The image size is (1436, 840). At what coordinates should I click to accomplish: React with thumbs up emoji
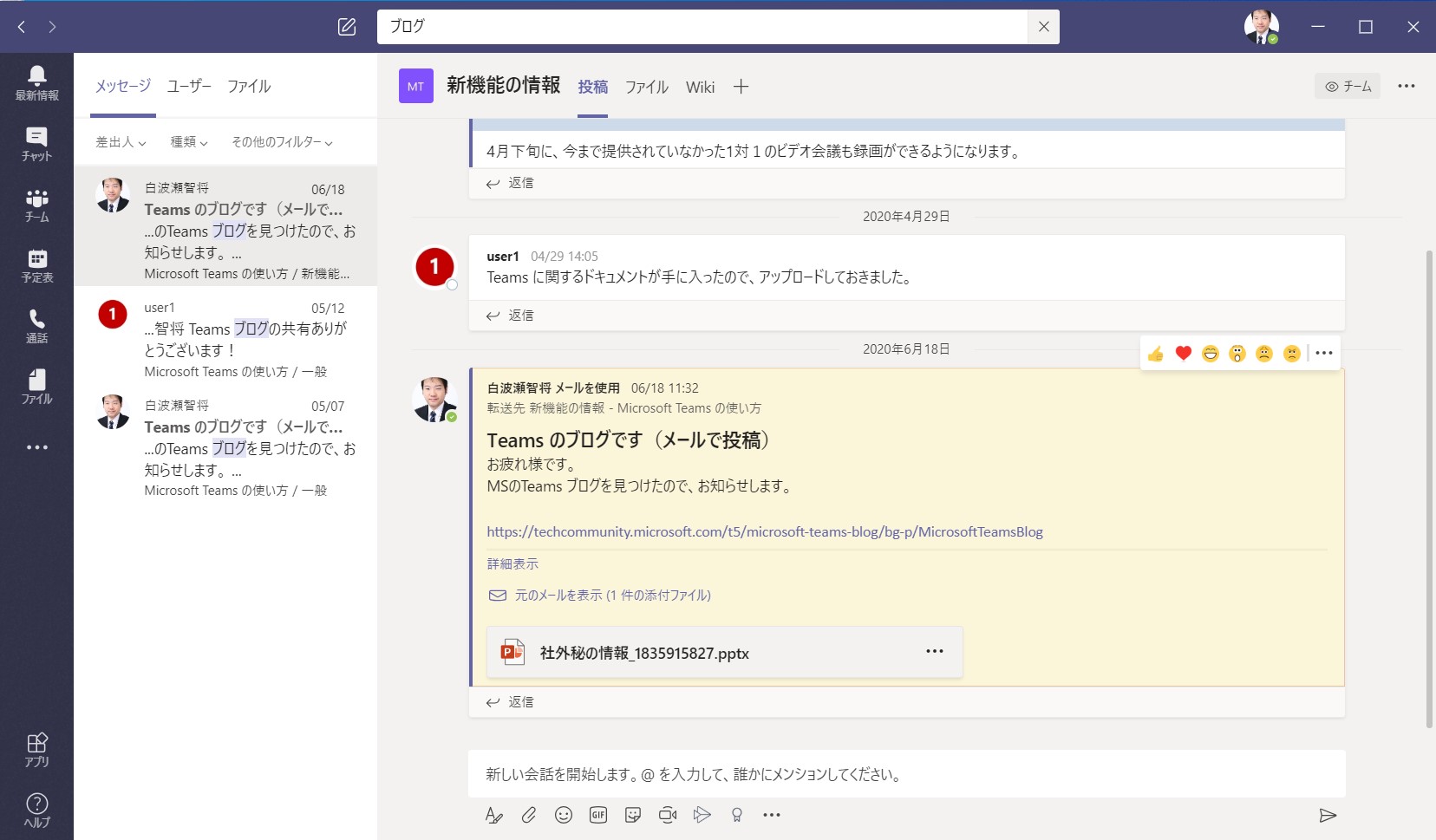[x=1155, y=353]
